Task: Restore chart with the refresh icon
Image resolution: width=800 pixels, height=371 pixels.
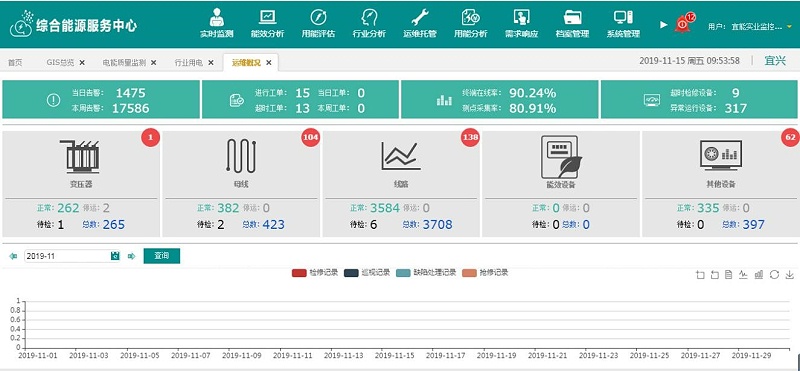Action: [x=774, y=275]
